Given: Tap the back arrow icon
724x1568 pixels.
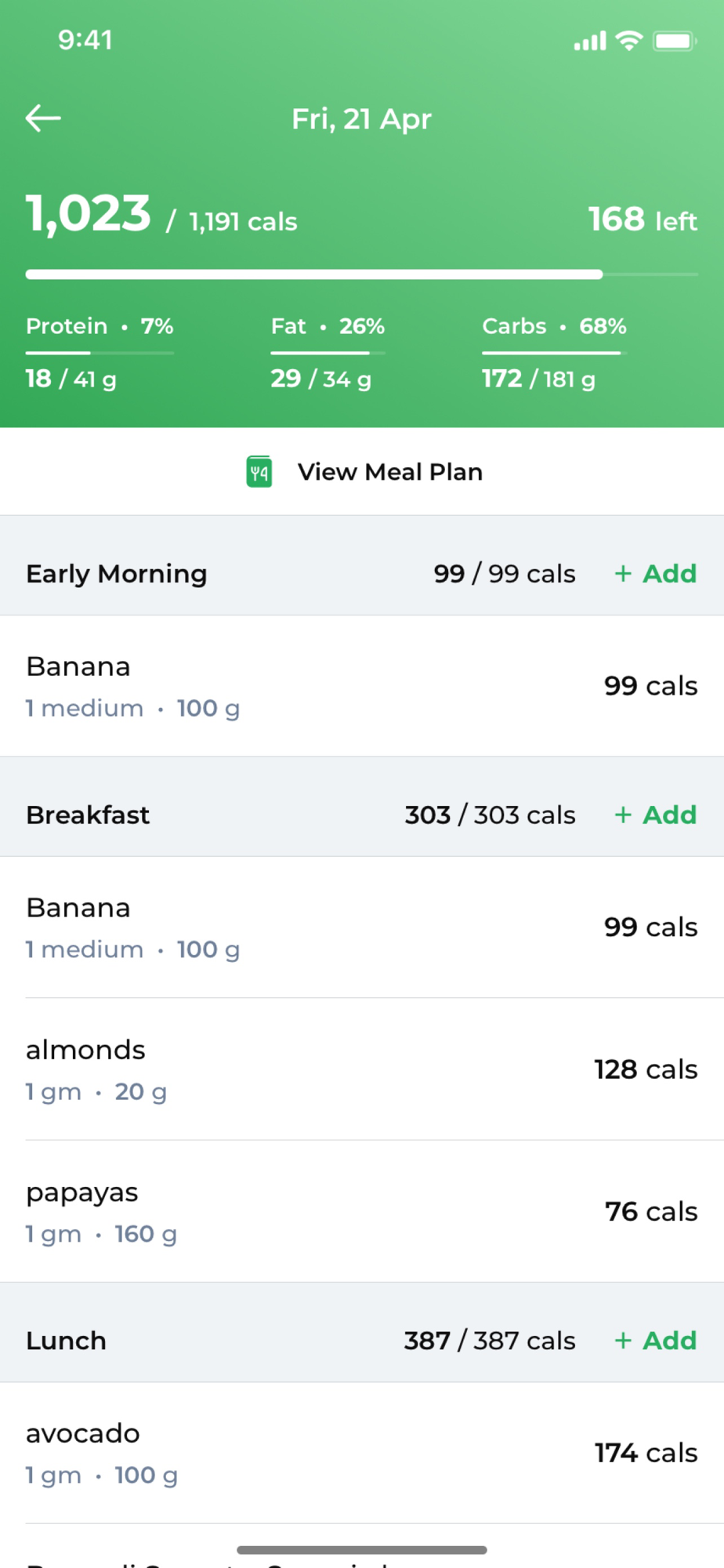Looking at the screenshot, I should [x=43, y=118].
